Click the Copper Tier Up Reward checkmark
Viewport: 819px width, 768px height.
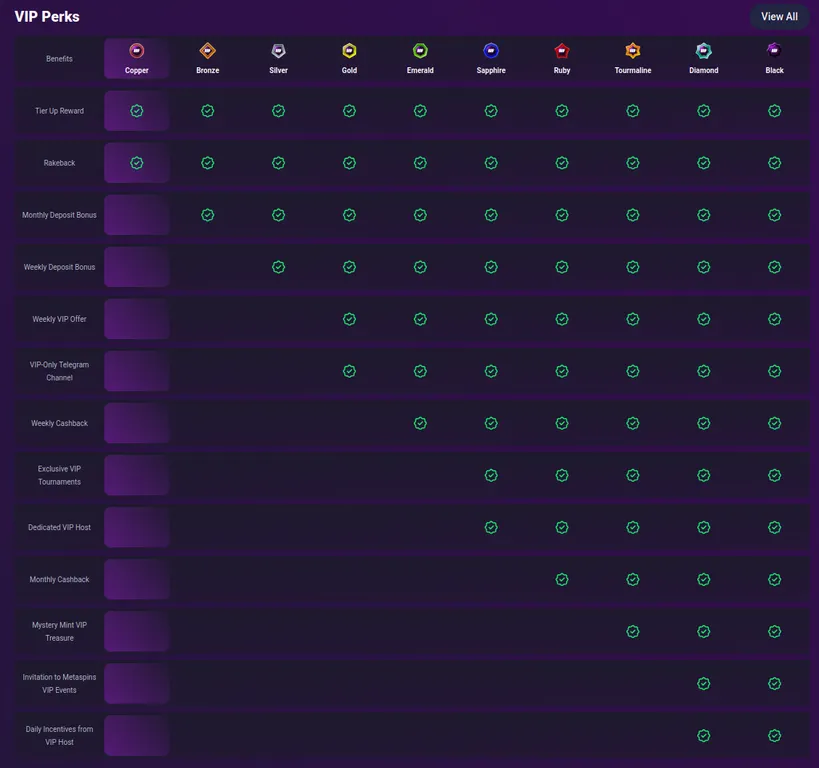point(137,111)
